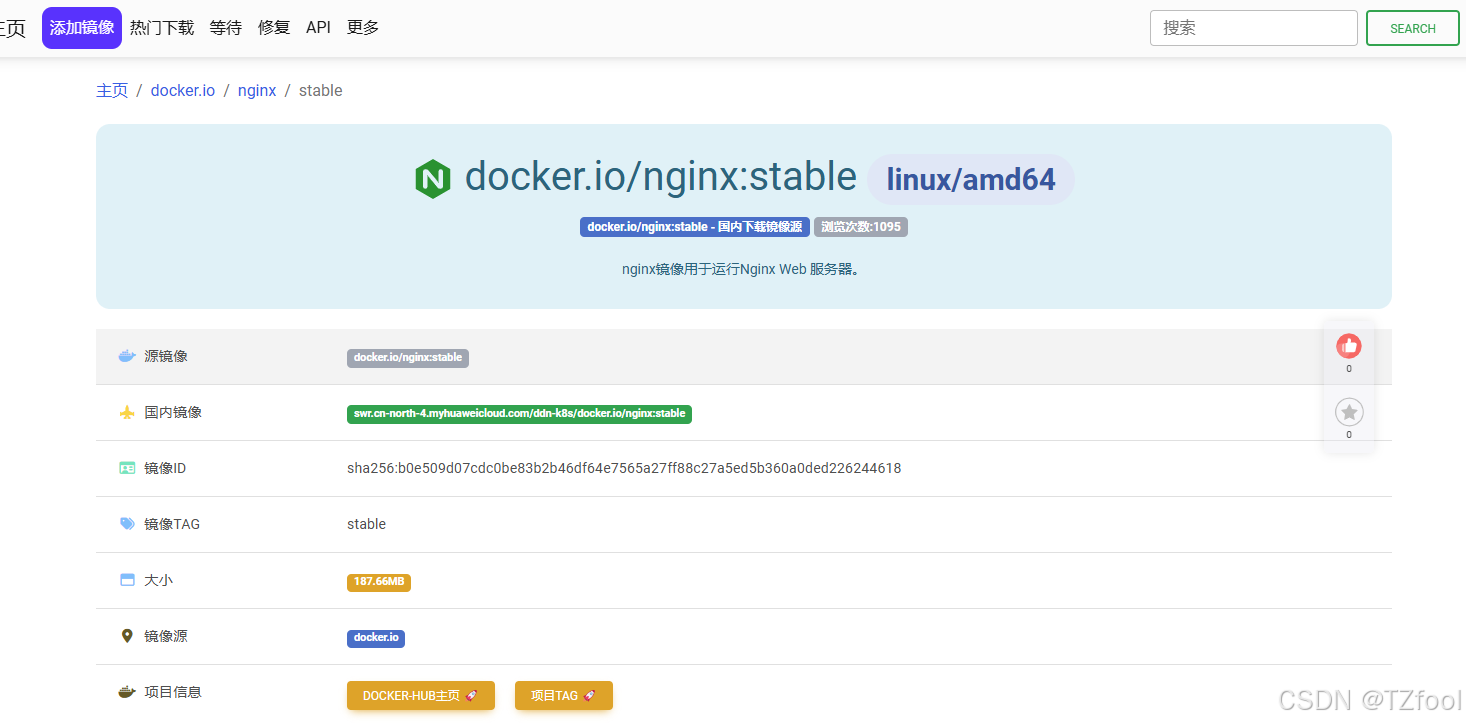Expand the 更多 menu
Viewport: 1466px width, 726px height.
(363, 28)
